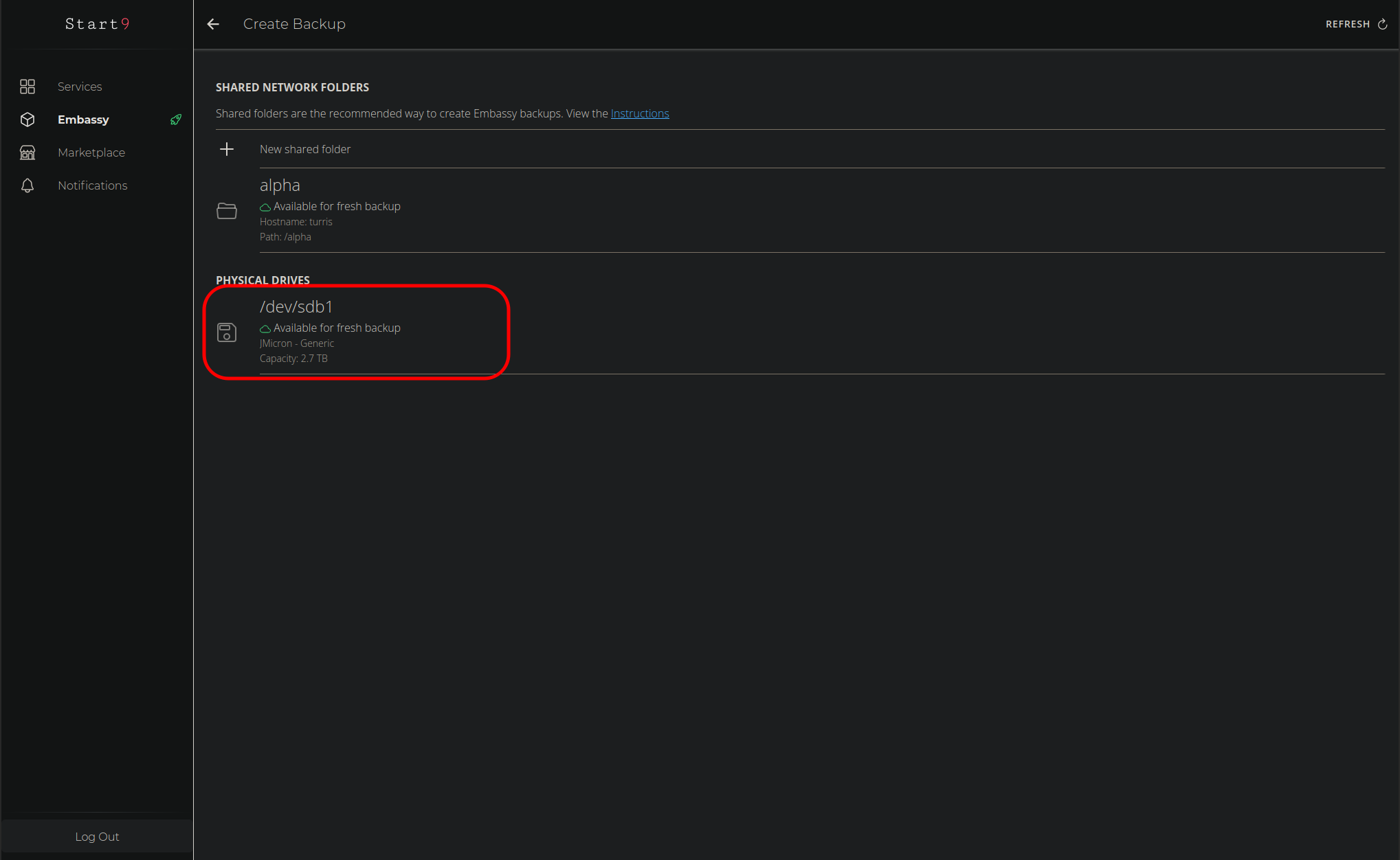Click the refresh circular arrow icon
The height and width of the screenshot is (860, 1400).
click(1383, 24)
